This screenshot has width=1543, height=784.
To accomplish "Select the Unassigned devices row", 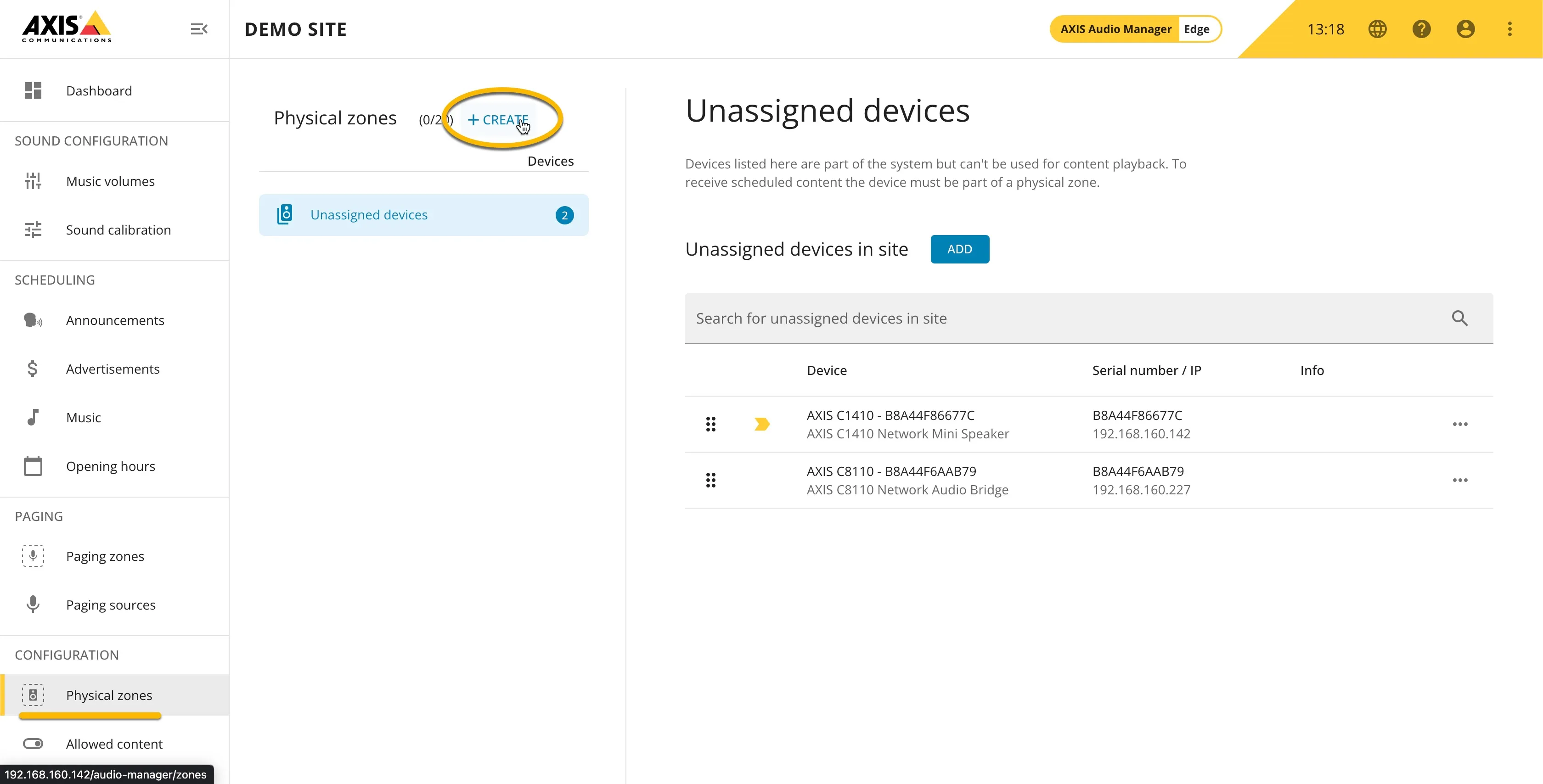I will [423, 214].
